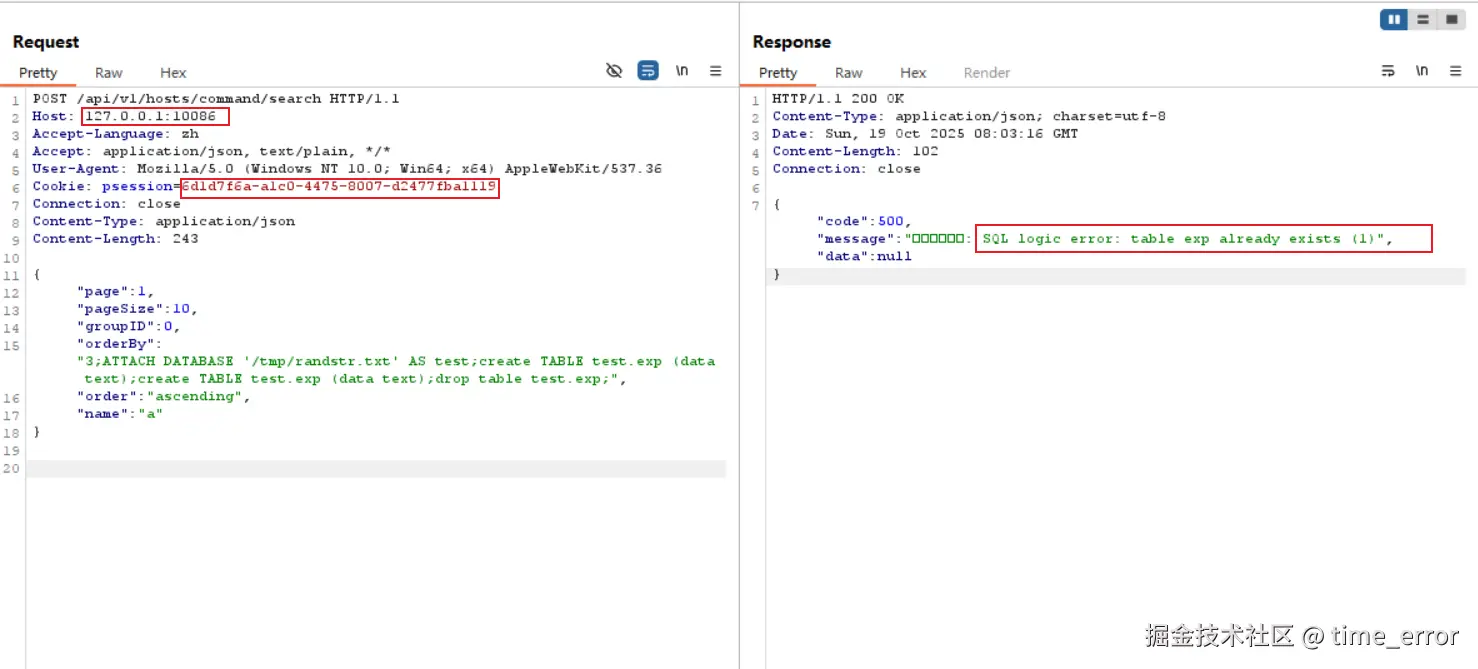Image resolution: width=1478 pixels, height=669 pixels.
Task: Click the "orderBy": key in request body
Action: (119, 344)
